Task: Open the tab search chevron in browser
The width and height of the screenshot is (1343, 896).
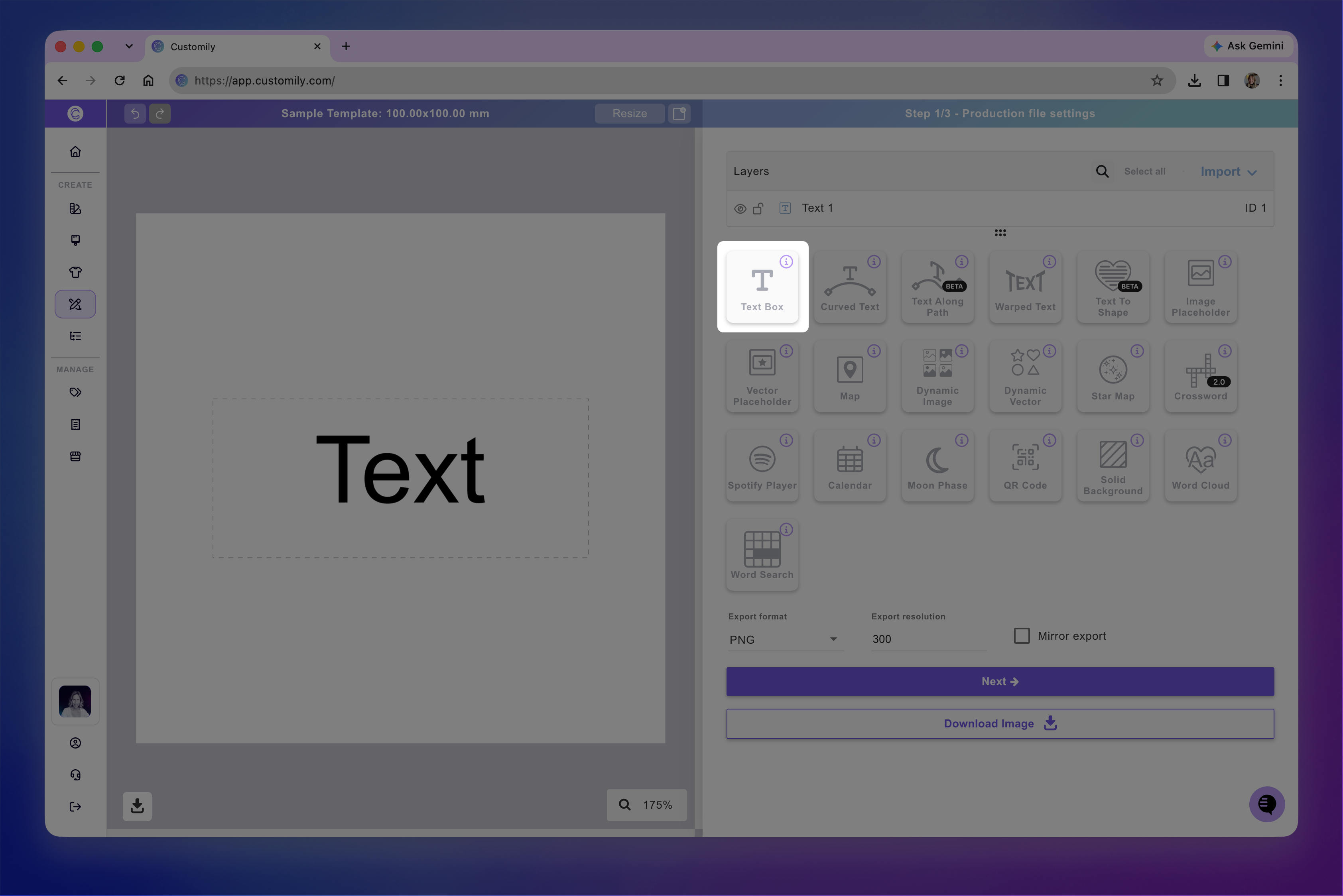Action: tap(129, 46)
